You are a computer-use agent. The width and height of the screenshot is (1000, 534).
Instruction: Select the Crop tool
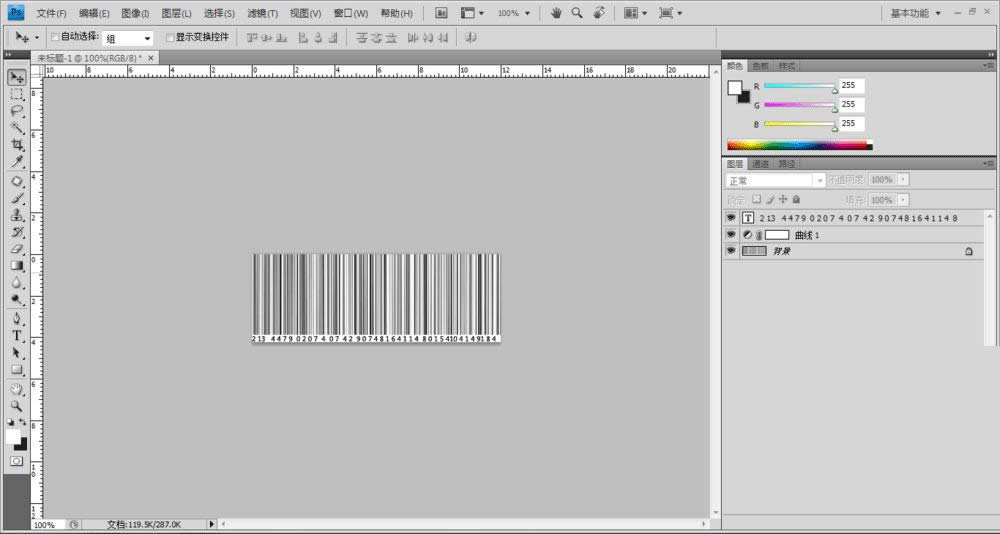coord(17,145)
